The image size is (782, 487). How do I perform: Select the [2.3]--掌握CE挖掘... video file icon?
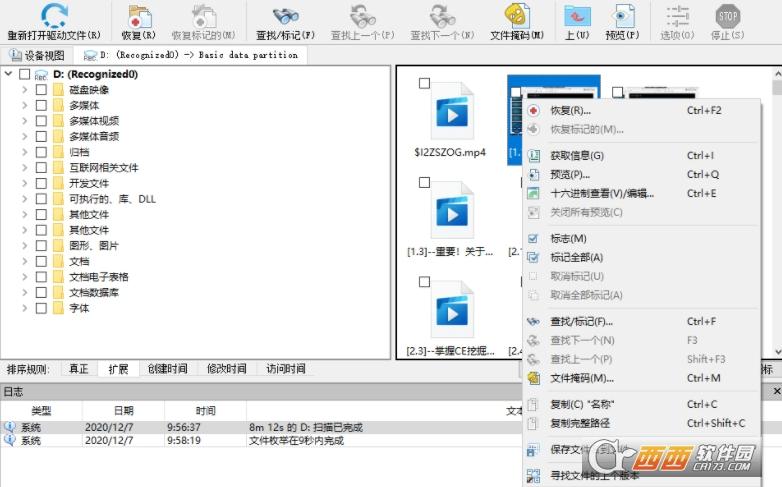(x=452, y=309)
